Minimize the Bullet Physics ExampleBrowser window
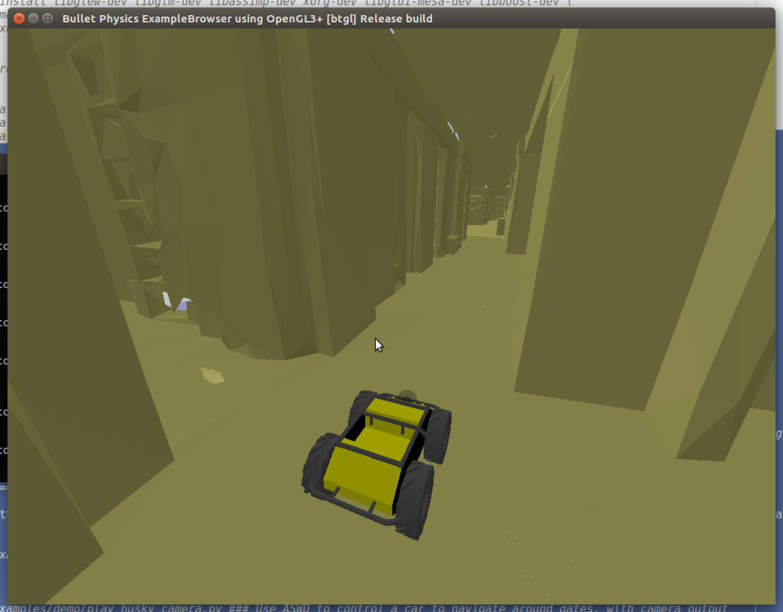 point(33,18)
